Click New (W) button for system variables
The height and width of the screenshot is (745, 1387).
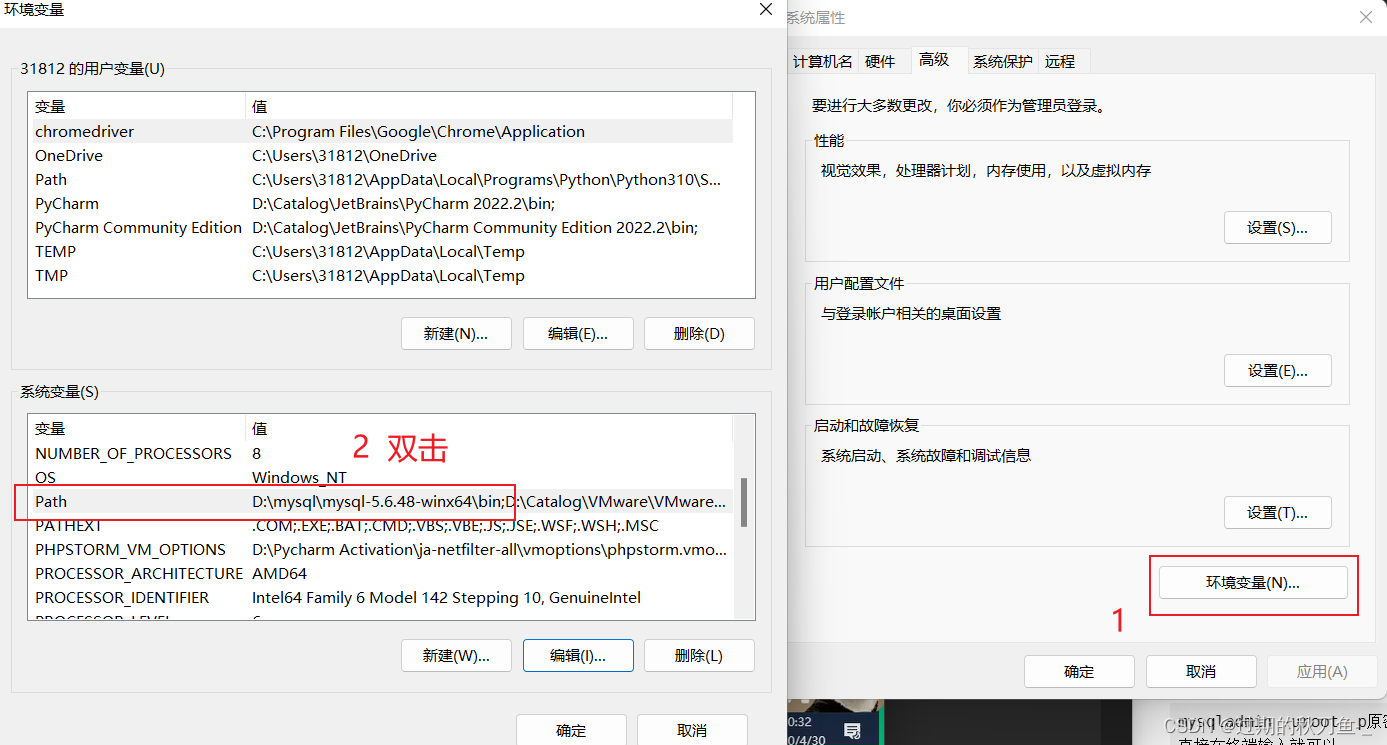(x=456, y=656)
